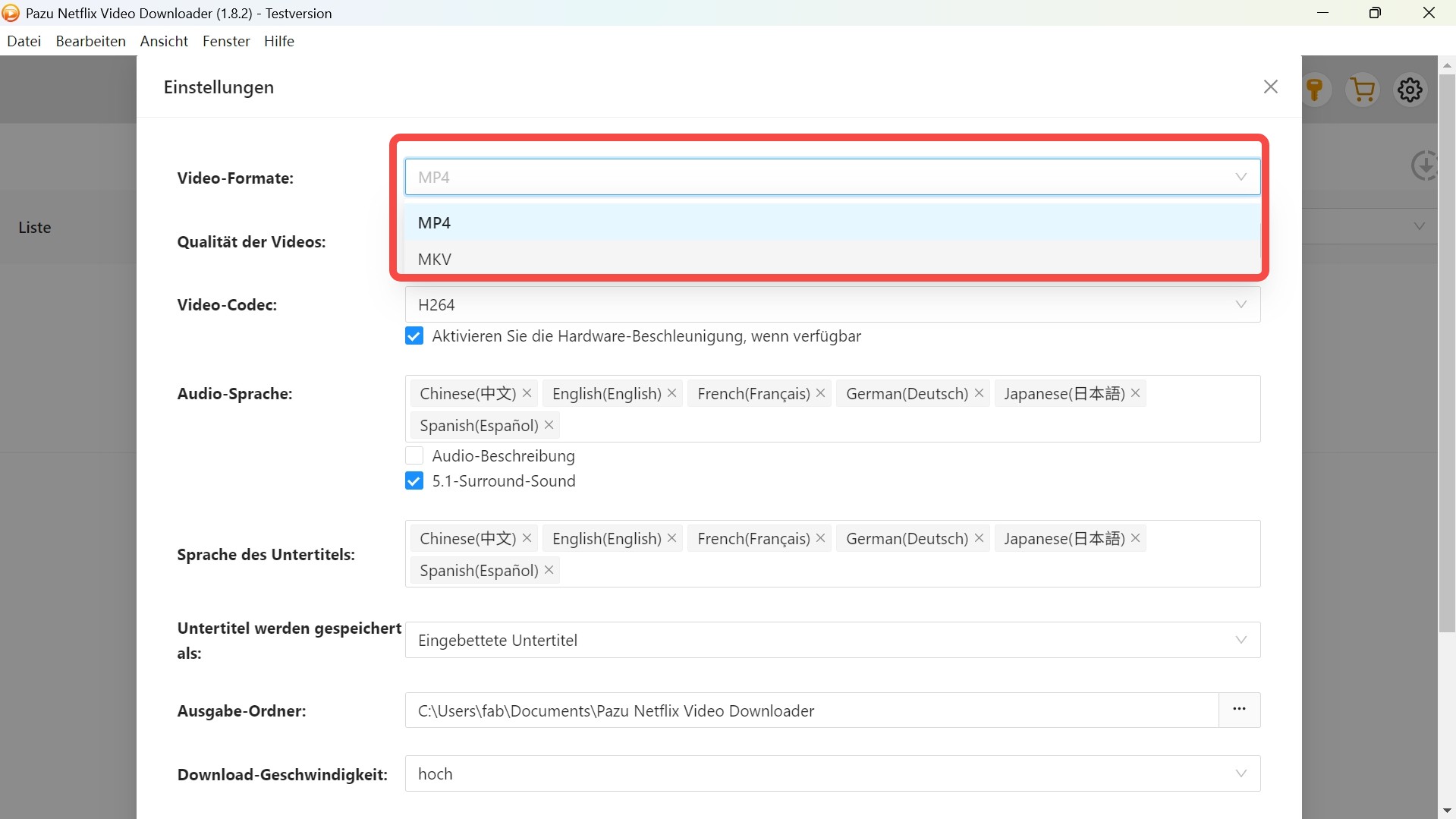Open the Datei menu

(x=24, y=41)
